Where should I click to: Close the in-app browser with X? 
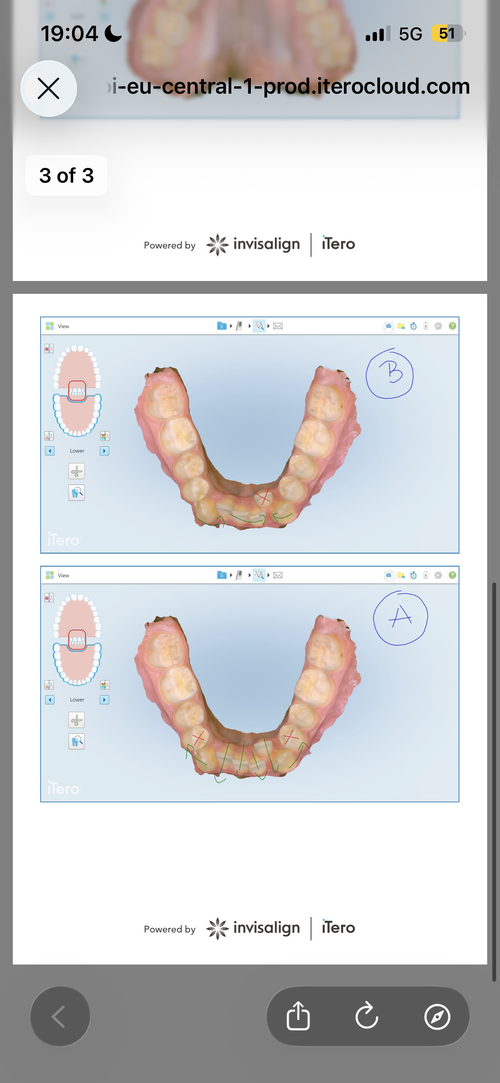(x=48, y=88)
